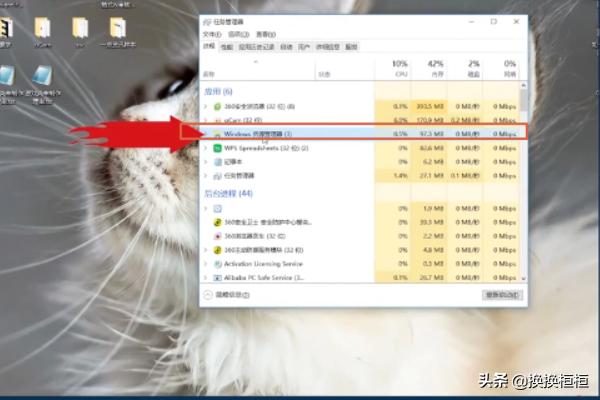Screen dimensions: 600x400
Task: Expand the Alibaba PC Safe Service row
Action: [x=206, y=278]
